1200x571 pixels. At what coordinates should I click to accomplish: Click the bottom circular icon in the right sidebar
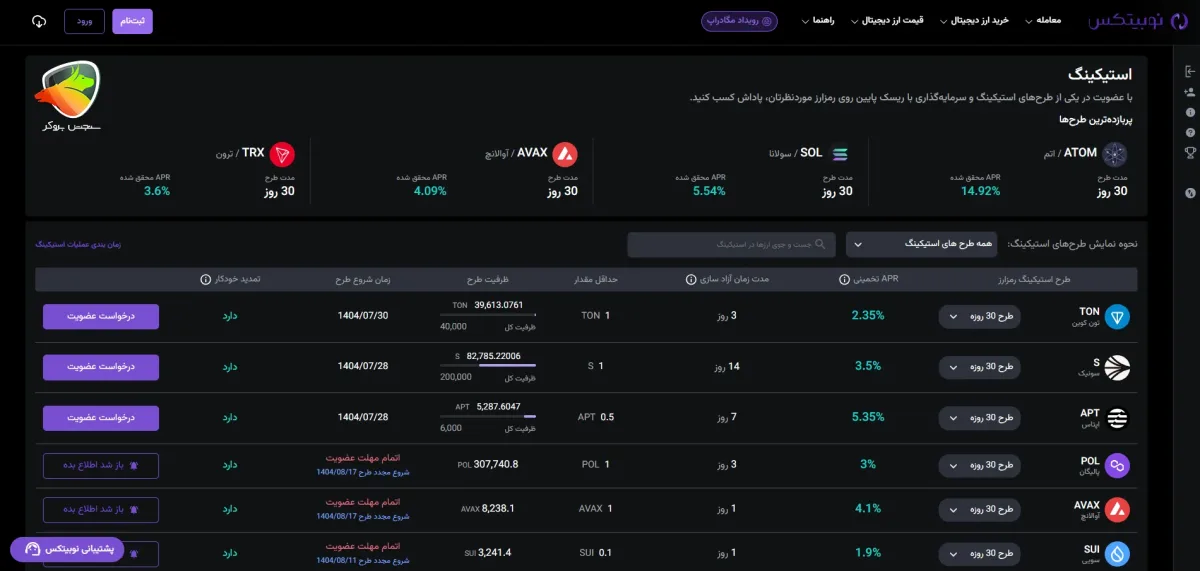tap(1190, 192)
